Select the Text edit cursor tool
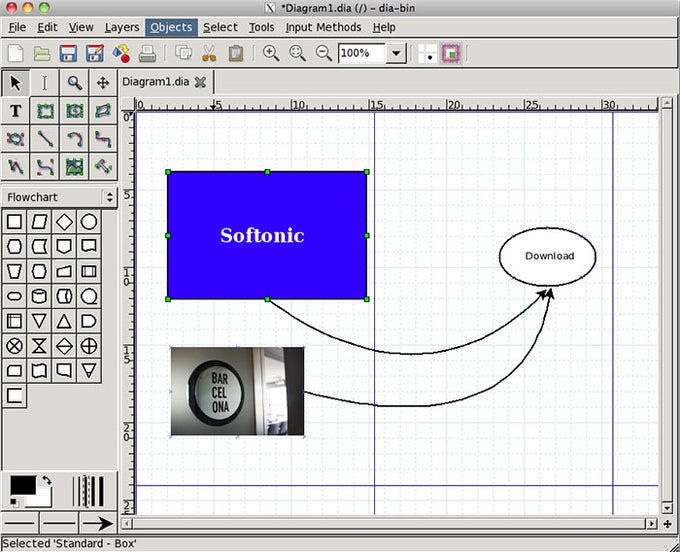Screen dimensions: 680x552 click(x=44, y=83)
